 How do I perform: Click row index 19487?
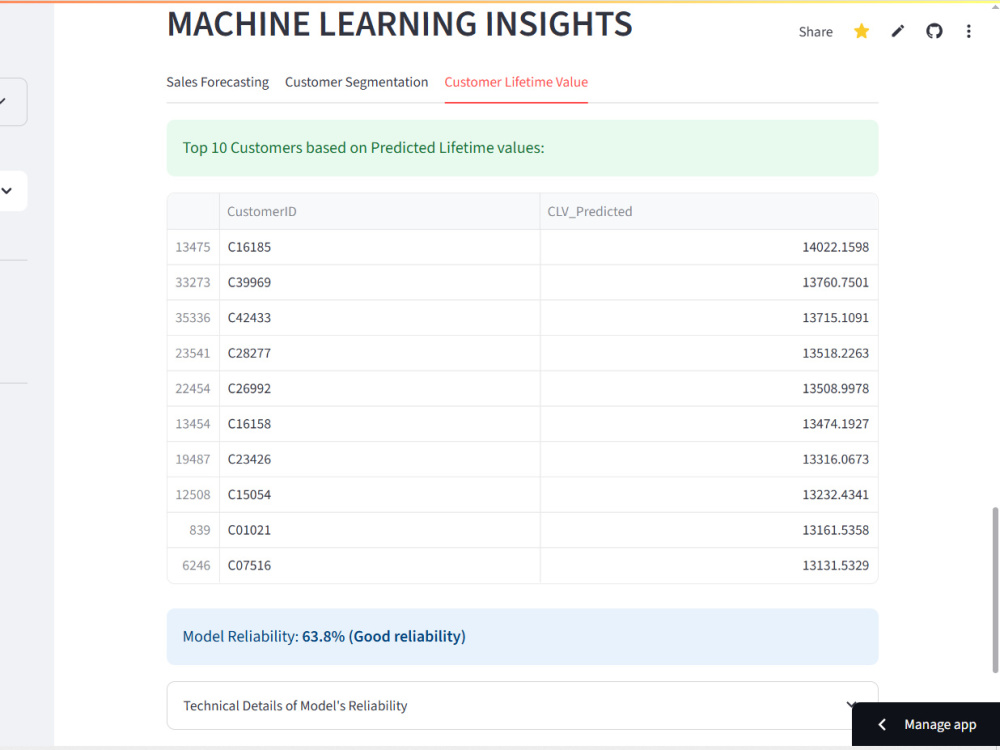[x=193, y=459]
